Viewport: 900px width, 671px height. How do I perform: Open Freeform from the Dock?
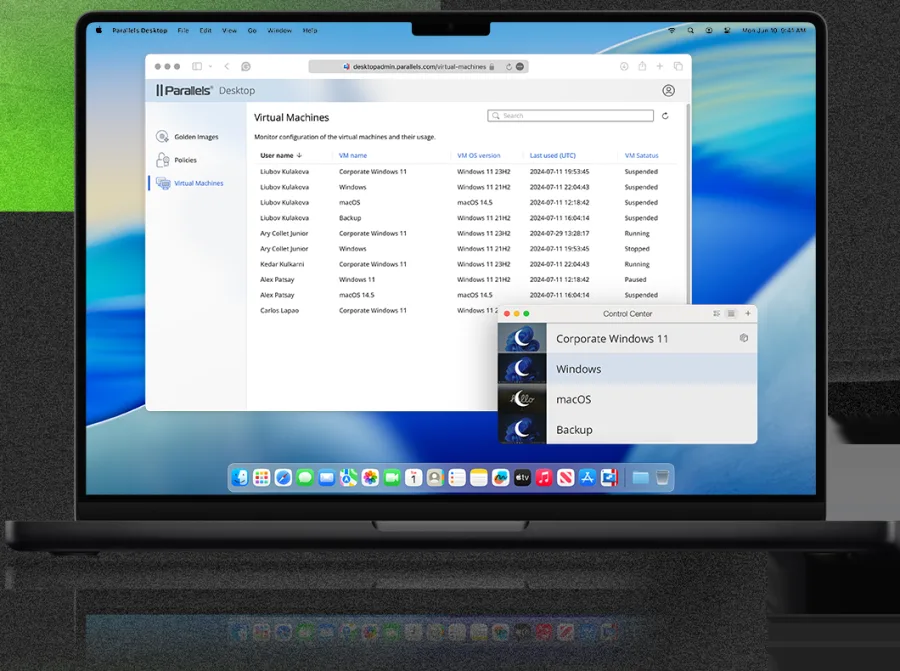[x=501, y=478]
